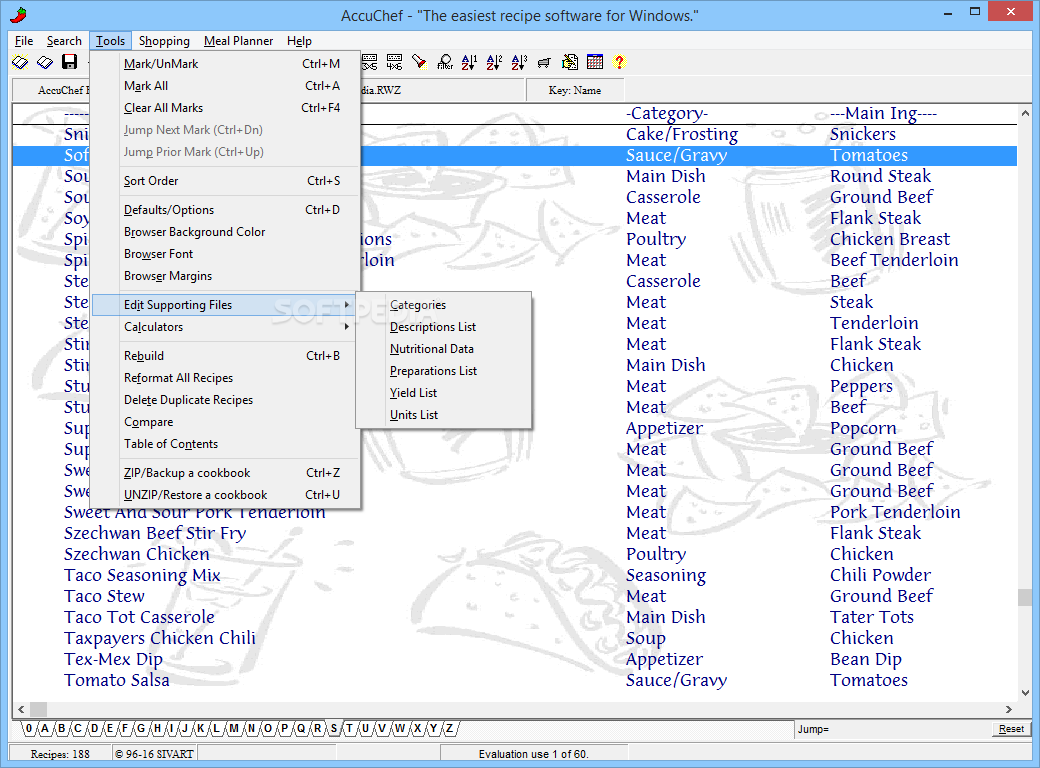Expand Edit Supporting Files submenu
Image resolution: width=1040 pixels, height=768 pixels.
226,304
